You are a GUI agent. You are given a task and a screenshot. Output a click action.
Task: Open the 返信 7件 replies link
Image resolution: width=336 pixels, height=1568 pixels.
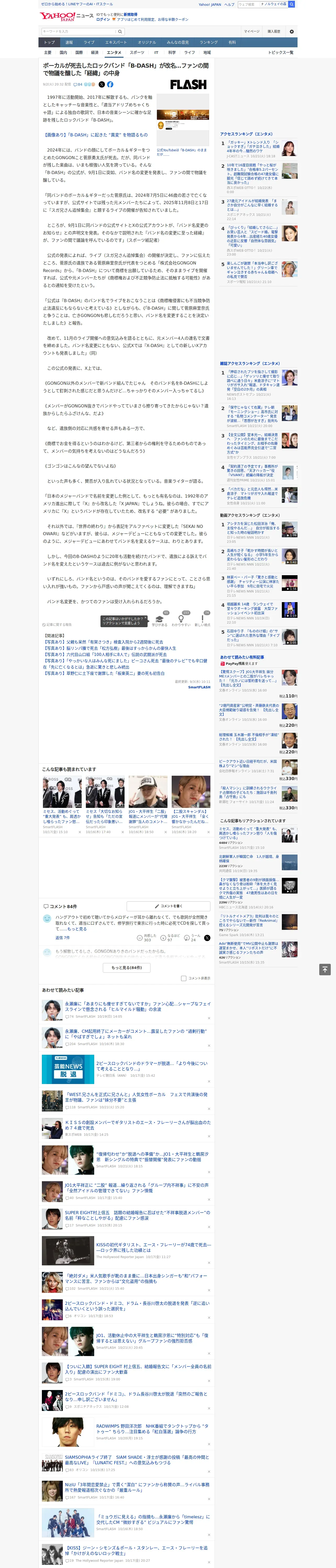(x=63, y=938)
